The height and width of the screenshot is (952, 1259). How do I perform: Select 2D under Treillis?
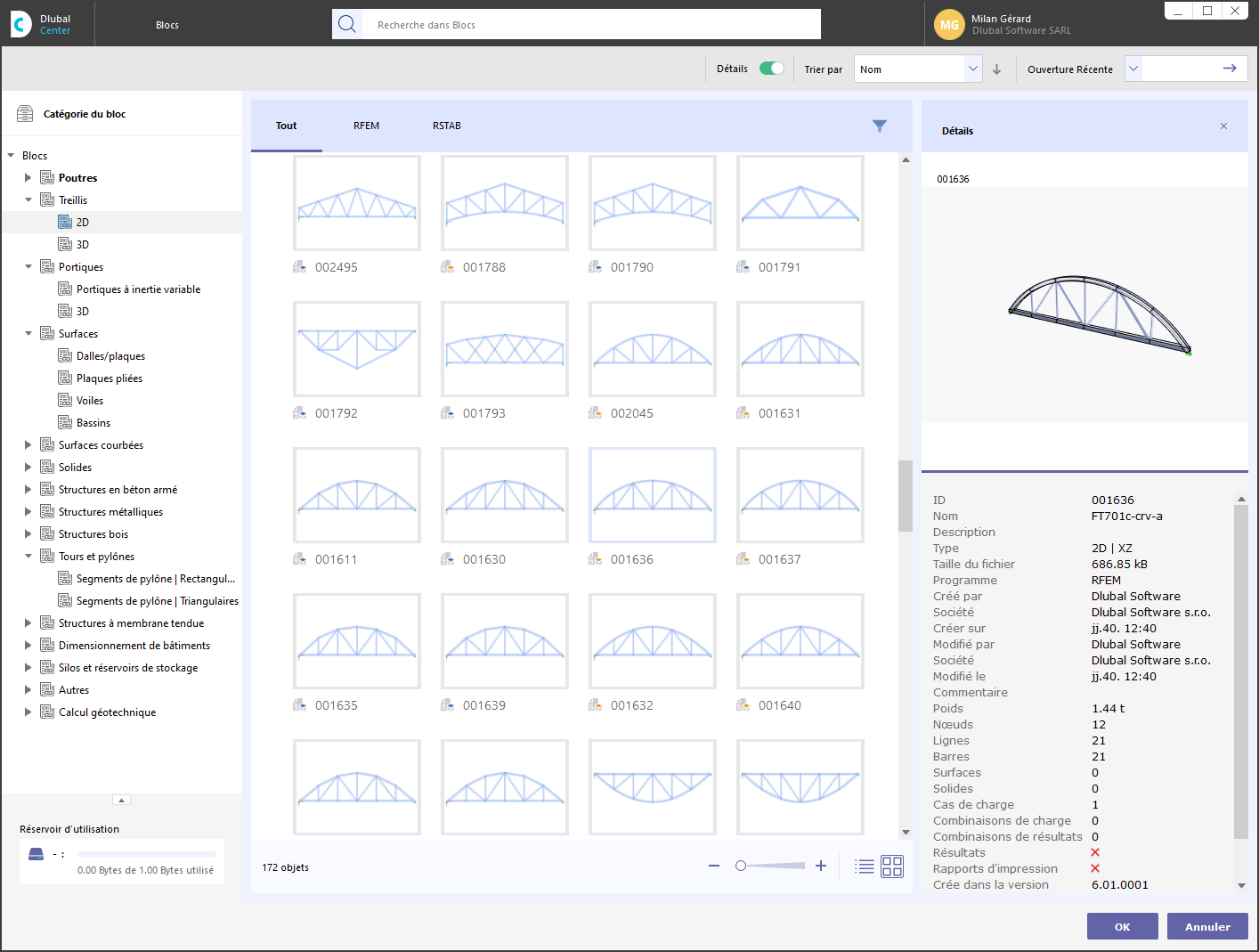tap(83, 223)
